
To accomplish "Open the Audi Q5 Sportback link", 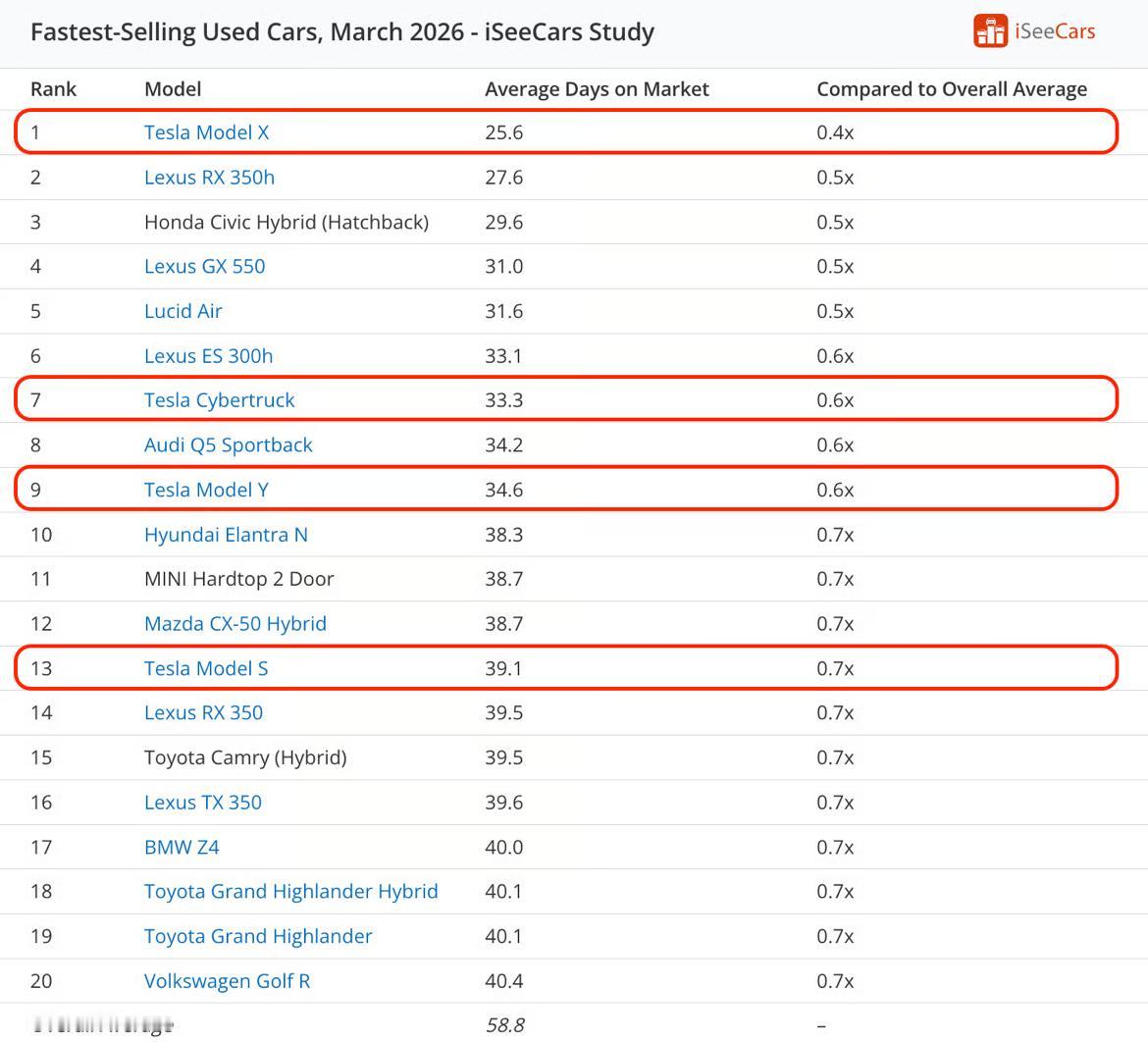I will tap(229, 445).
